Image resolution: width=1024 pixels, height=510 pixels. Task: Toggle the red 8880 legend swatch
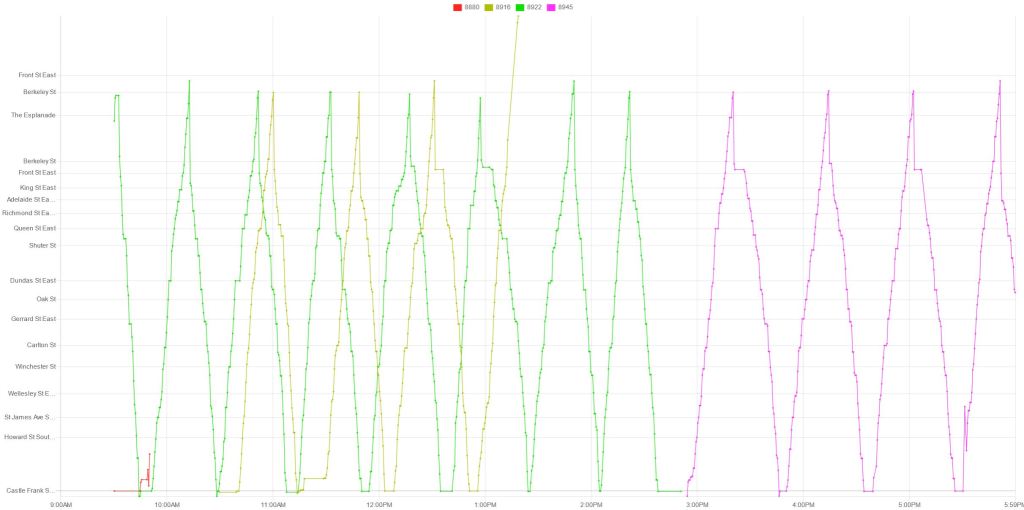tap(458, 7)
